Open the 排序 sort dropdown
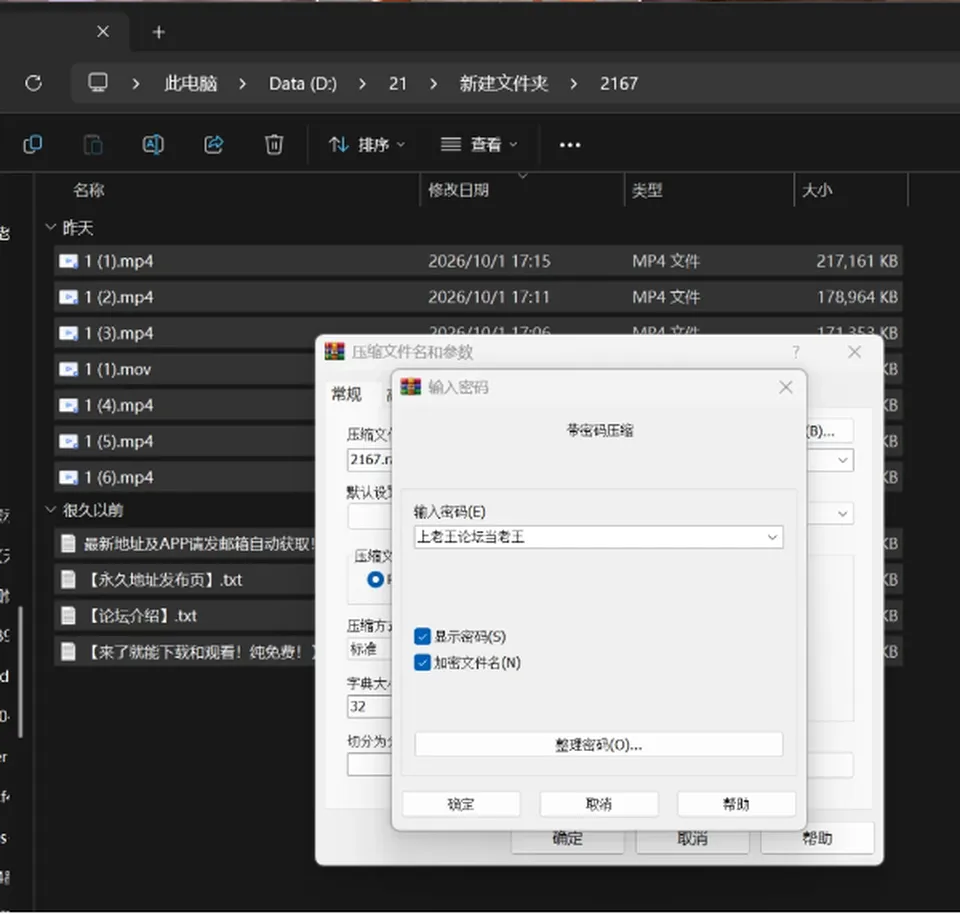 [367, 144]
